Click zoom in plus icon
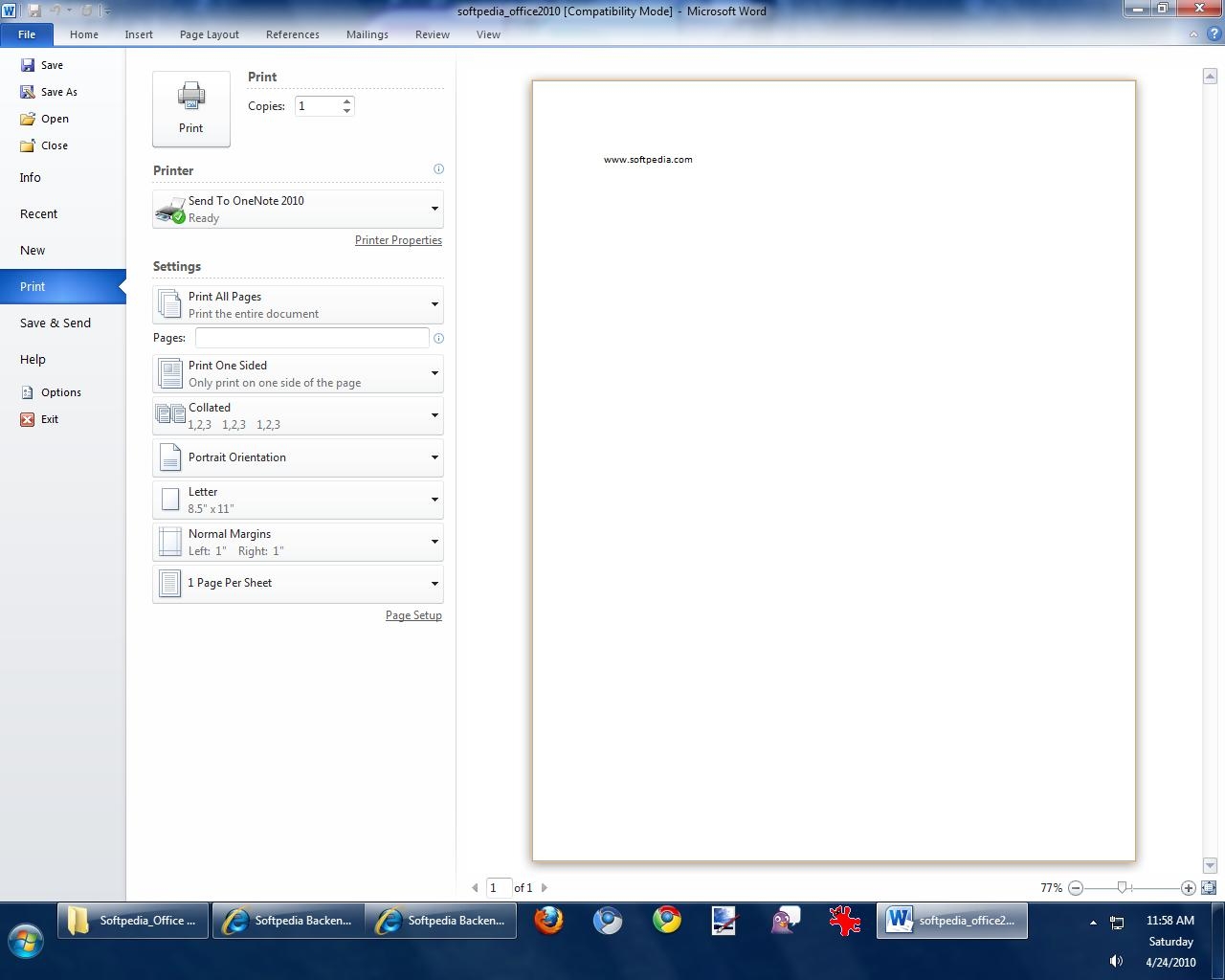This screenshot has height=980, width=1225. click(x=1188, y=888)
